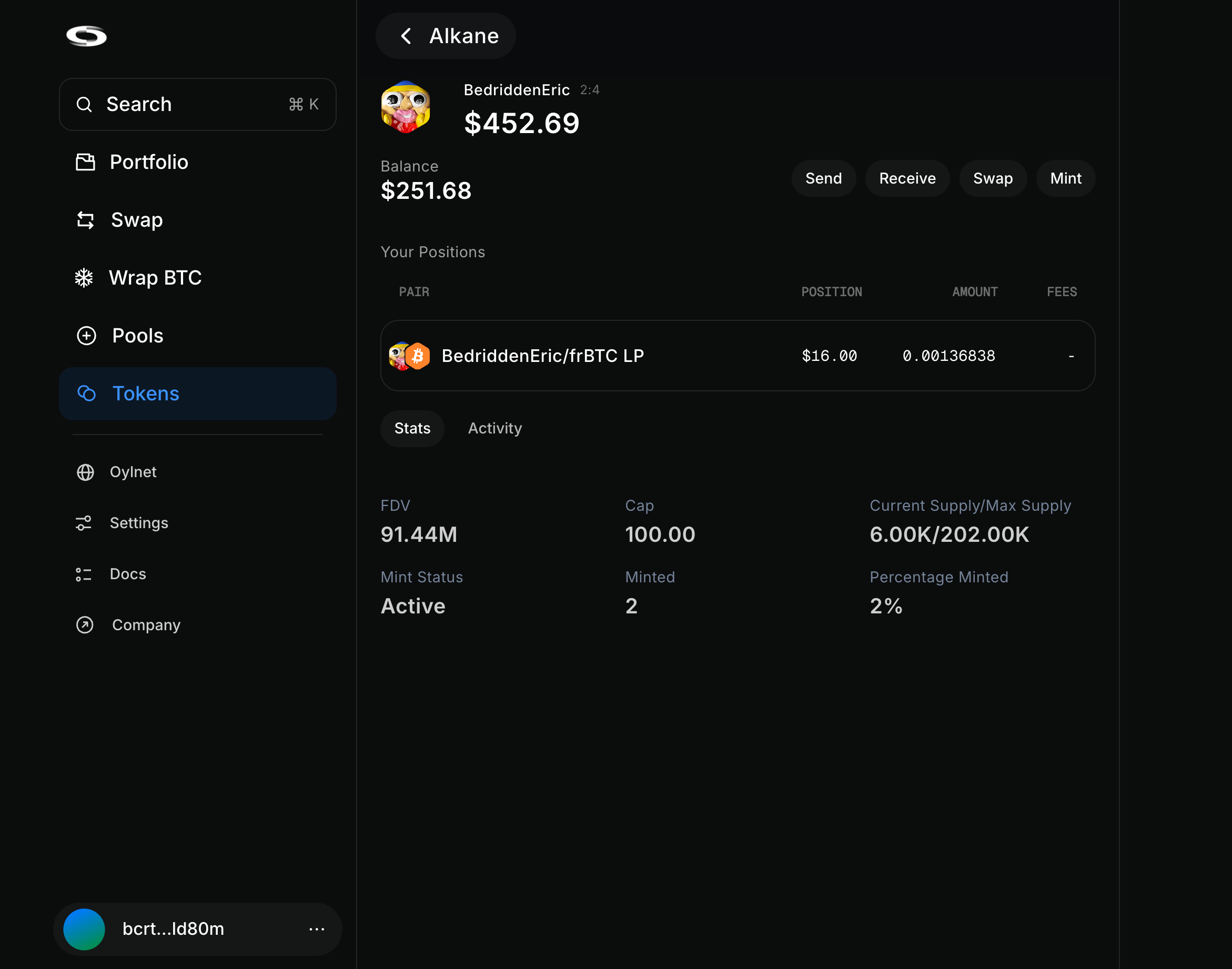This screenshot has width=1232, height=969.
Task: Click the Pools plus-circle icon
Action: pyautogui.click(x=86, y=336)
